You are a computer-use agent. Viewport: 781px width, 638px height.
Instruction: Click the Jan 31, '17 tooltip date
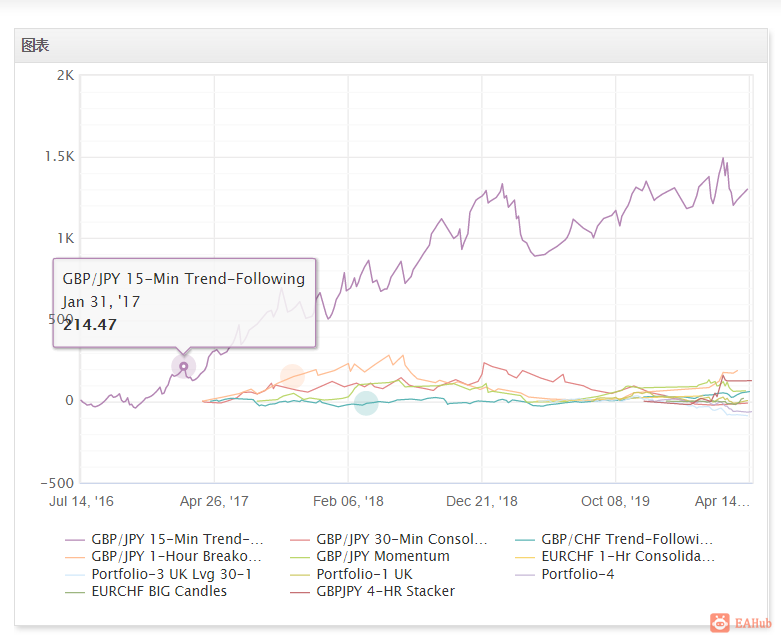[x=101, y=302]
